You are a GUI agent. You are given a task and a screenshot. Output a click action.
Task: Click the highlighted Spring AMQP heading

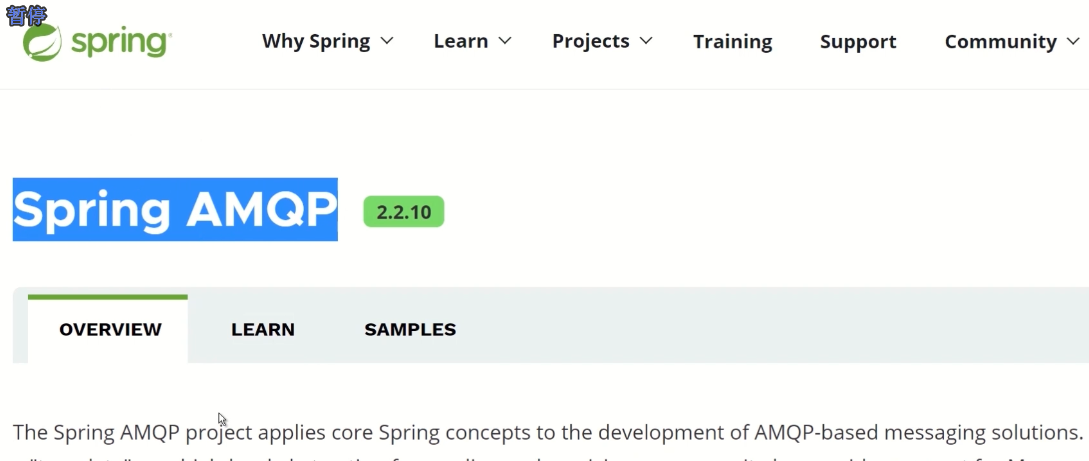pos(175,209)
